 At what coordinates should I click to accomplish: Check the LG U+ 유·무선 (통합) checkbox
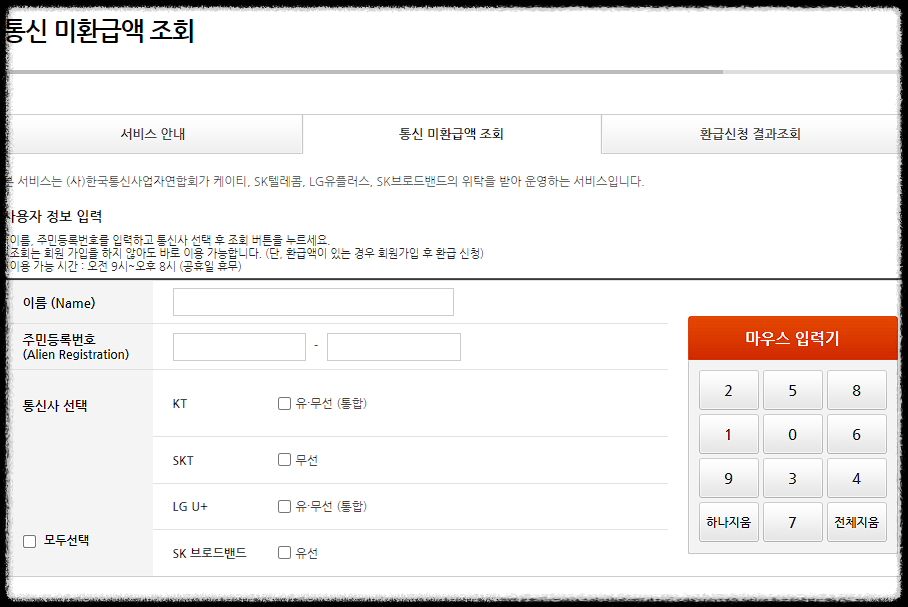click(x=284, y=507)
